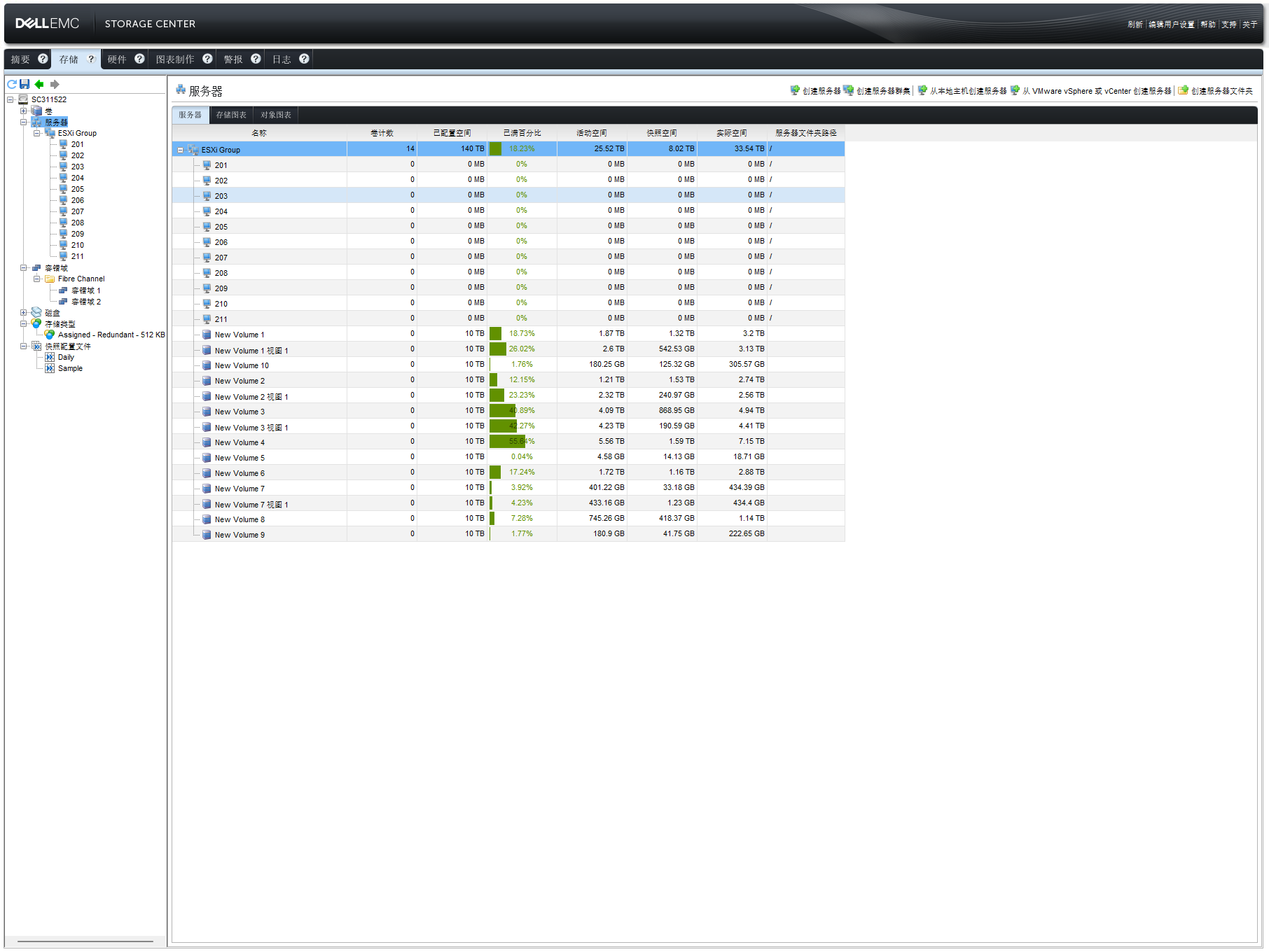Screen dimensions: 1269x952
Task: Select the New Volume 7 视图 1 row name
Action: (x=251, y=504)
